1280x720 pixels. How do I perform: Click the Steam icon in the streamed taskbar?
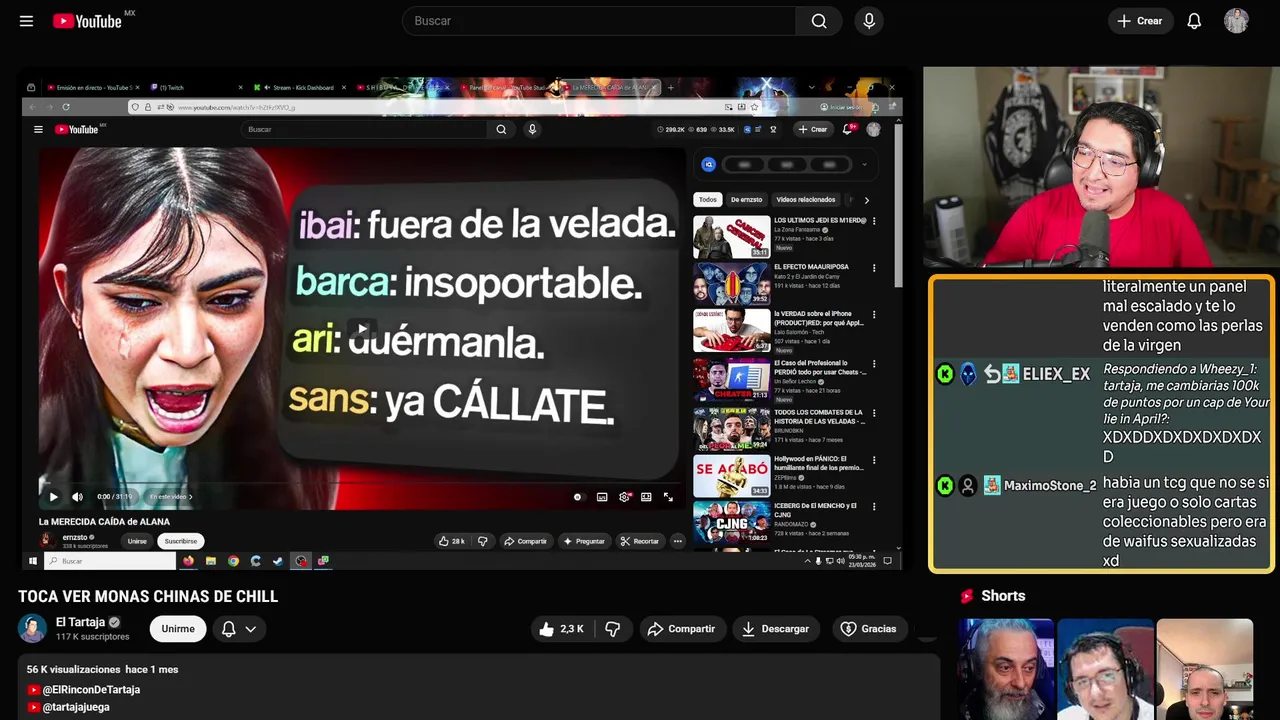[x=278, y=561]
